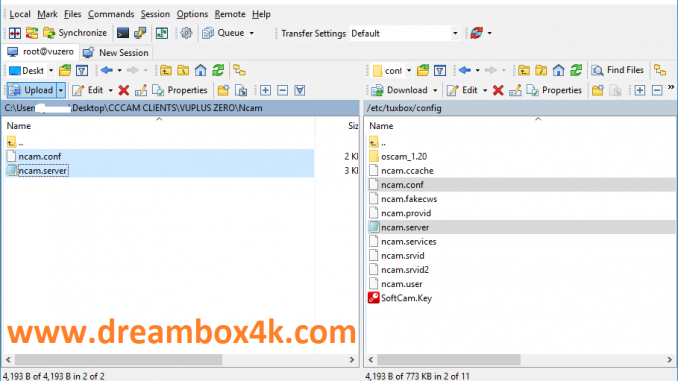Click the local panel horizontal scrollbar
Image resolution: width=678 pixels, height=381 pixels.
(180, 359)
